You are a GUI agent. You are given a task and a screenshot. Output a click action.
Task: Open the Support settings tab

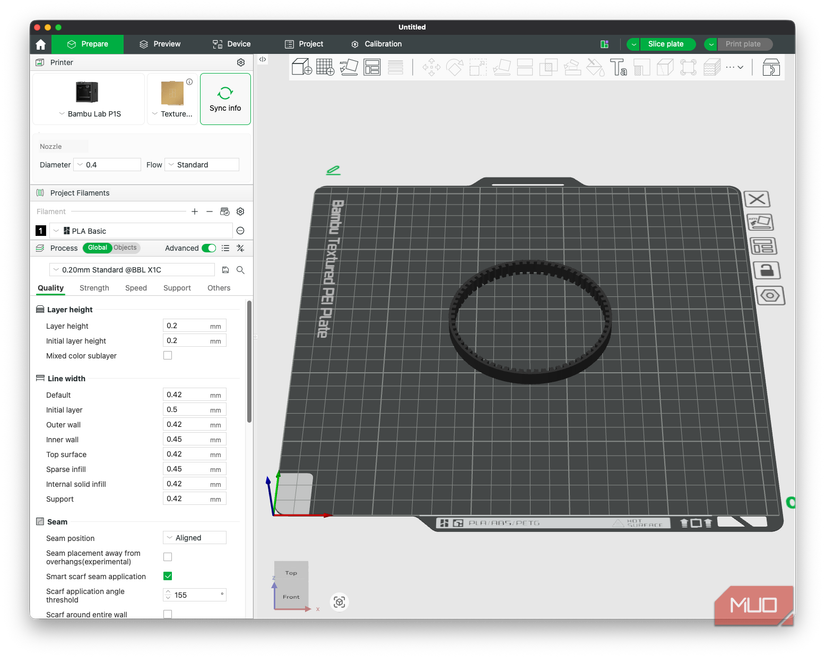pyautogui.click(x=177, y=288)
